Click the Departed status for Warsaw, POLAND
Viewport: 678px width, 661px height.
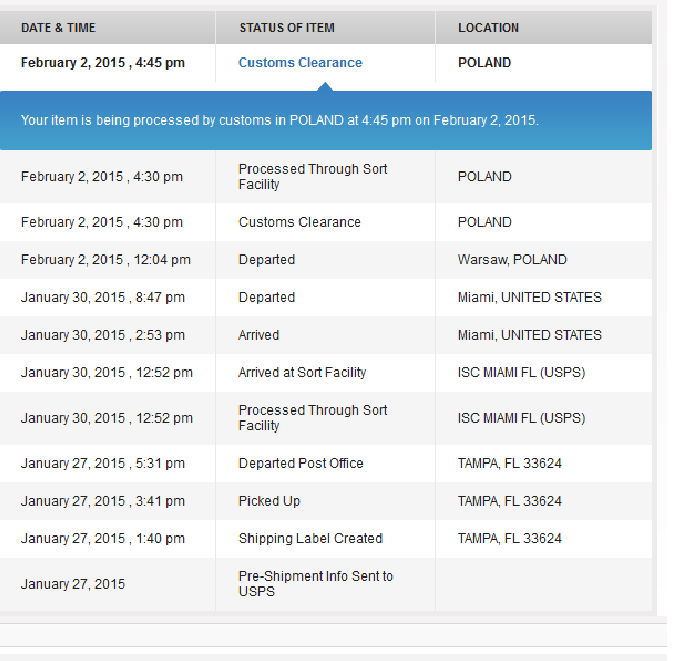pyautogui.click(x=266, y=260)
